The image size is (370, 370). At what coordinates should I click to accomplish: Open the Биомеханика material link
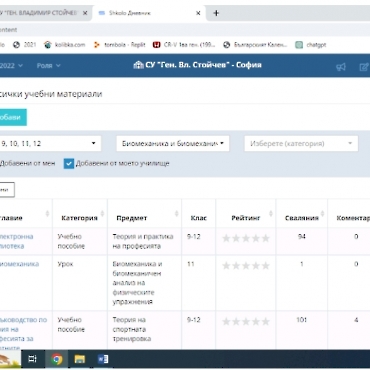20,264
